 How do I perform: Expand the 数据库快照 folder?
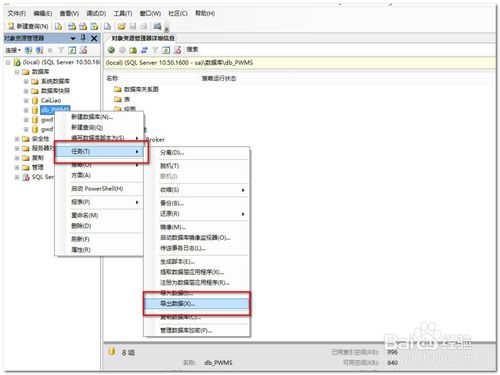26,91
